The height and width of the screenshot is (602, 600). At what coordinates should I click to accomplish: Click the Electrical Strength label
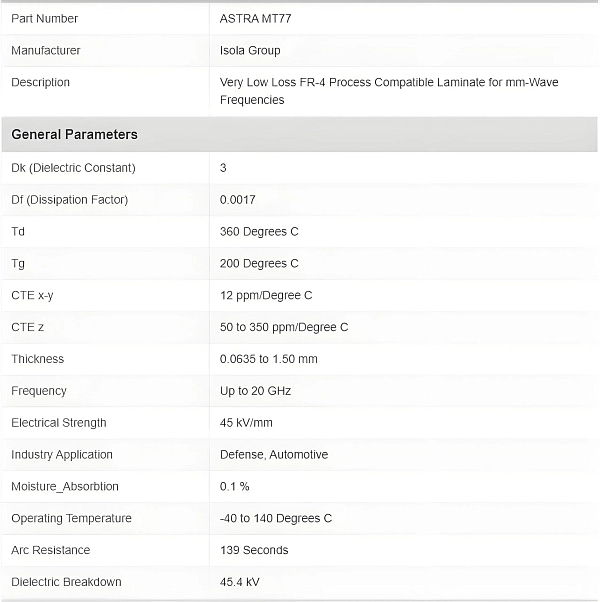[x=59, y=423]
